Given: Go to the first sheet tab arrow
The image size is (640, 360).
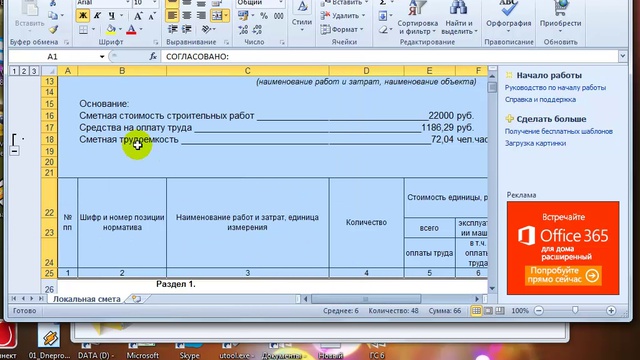Looking at the screenshot, I should tap(14, 299).
